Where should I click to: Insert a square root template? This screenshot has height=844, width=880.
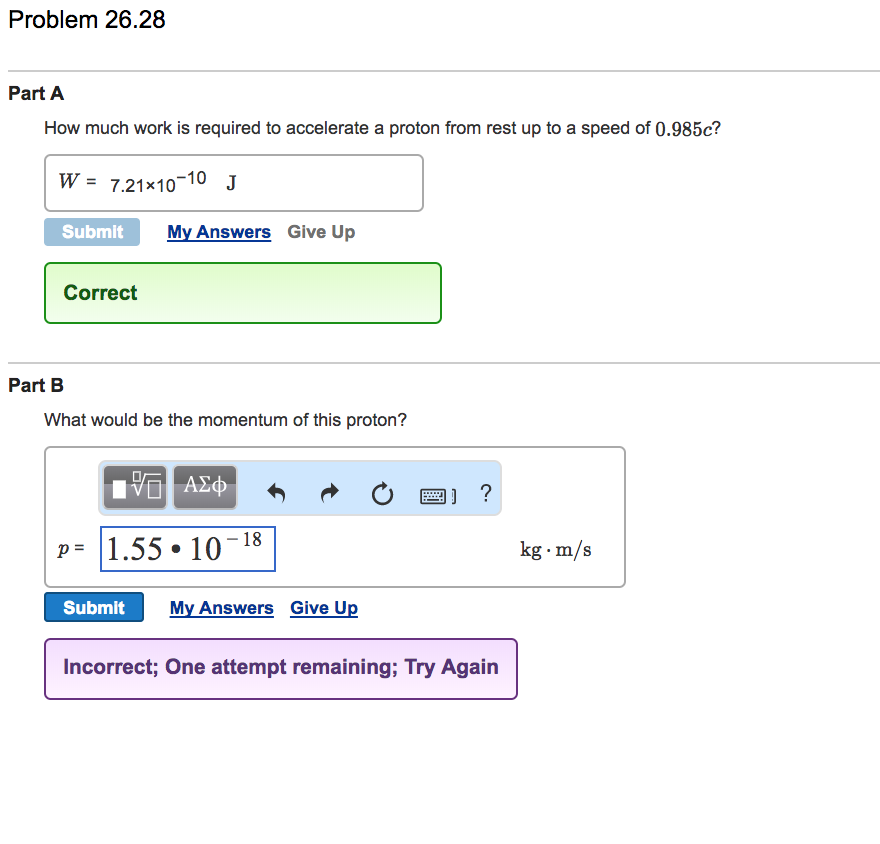click(133, 488)
